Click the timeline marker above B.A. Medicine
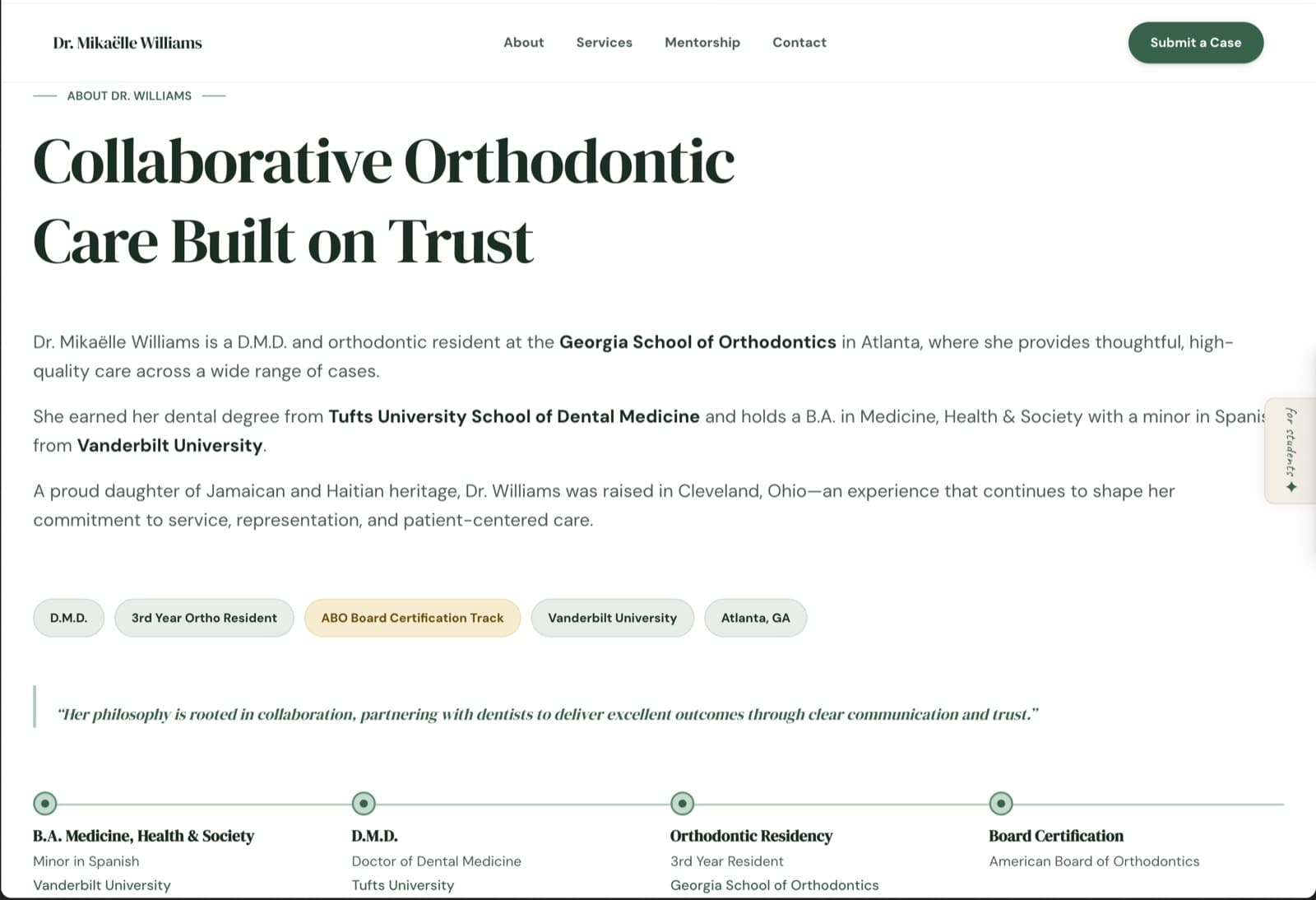 (45, 803)
